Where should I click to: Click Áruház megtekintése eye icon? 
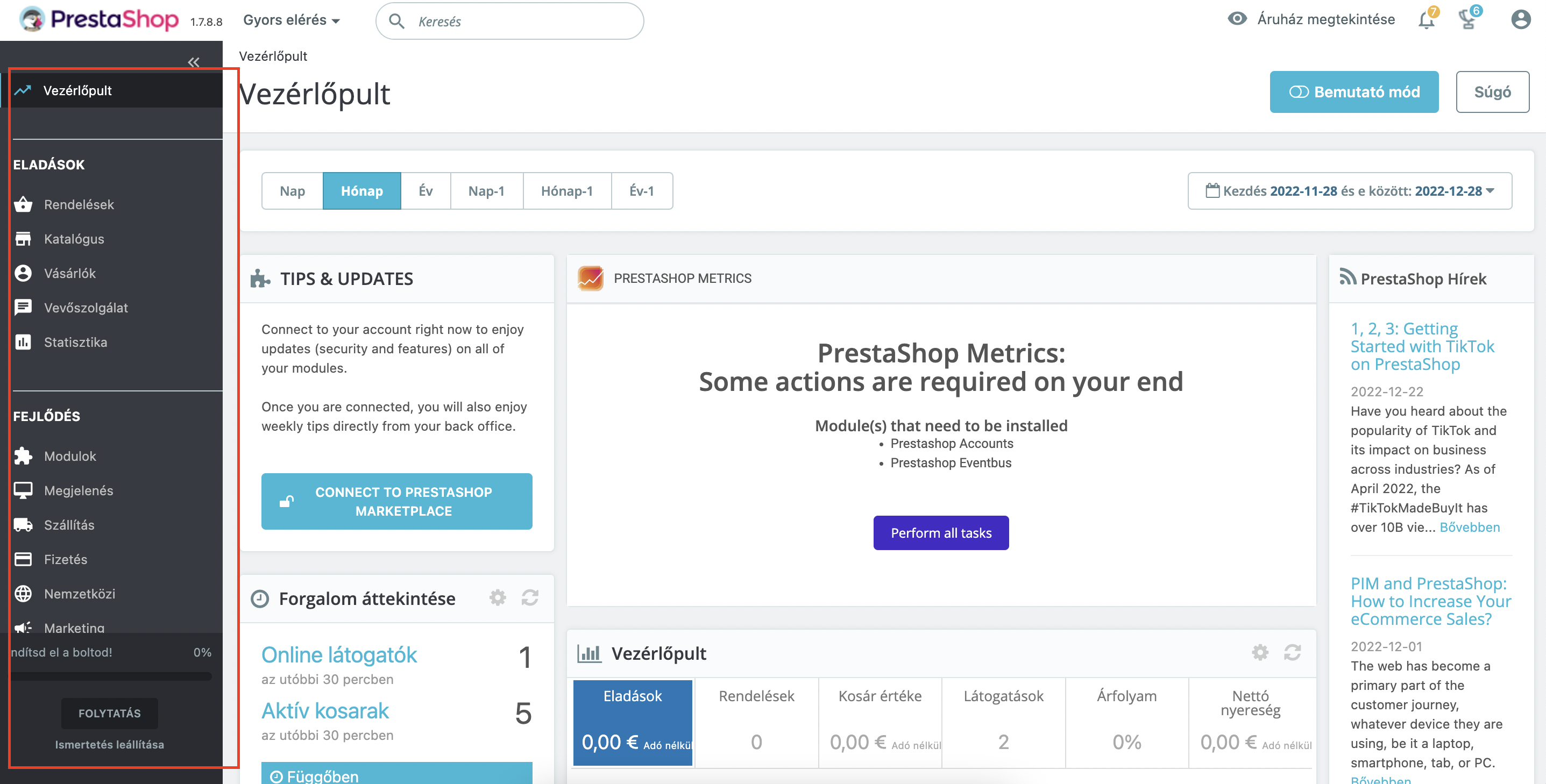(1237, 19)
